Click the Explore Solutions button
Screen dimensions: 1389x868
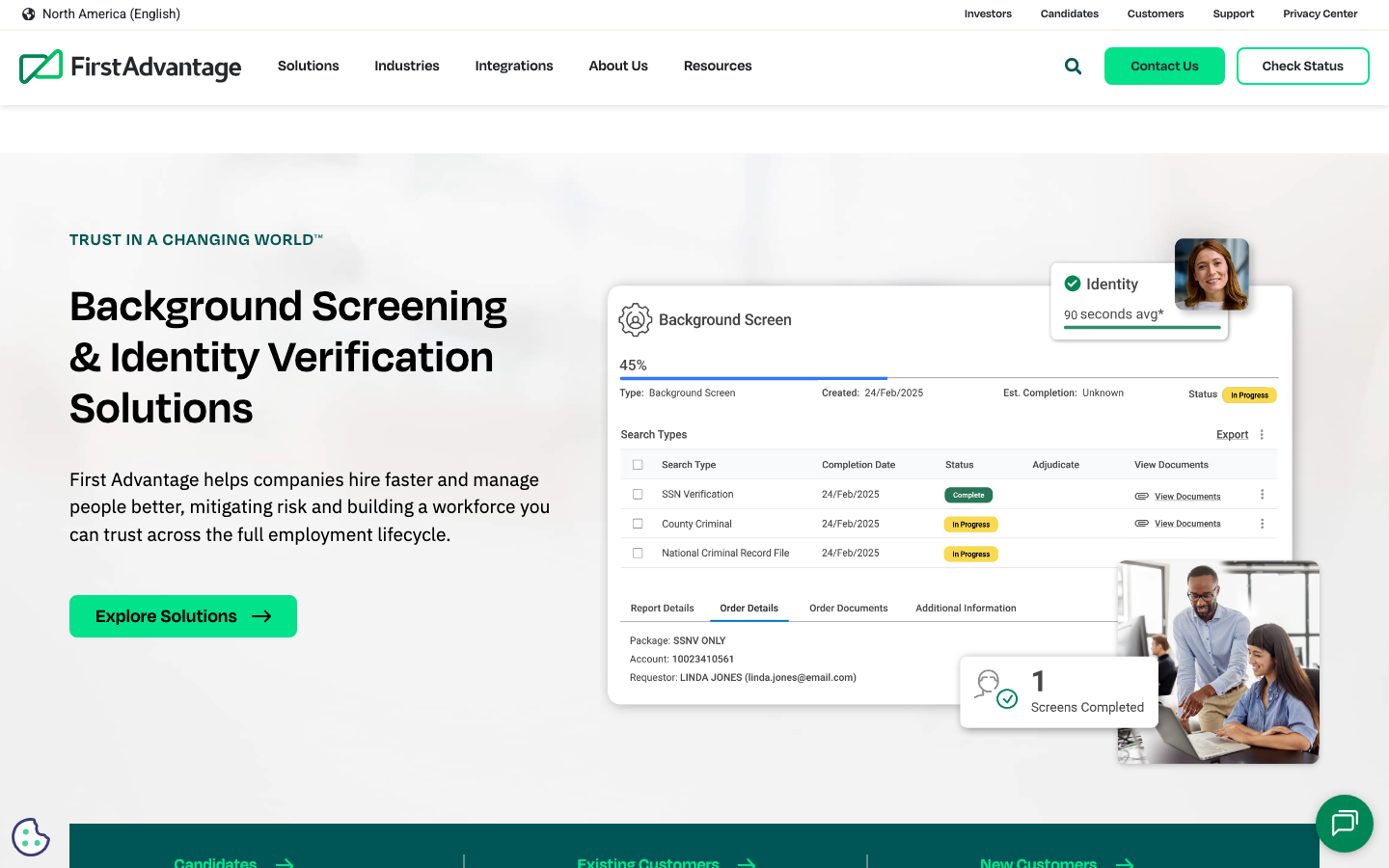point(183,616)
